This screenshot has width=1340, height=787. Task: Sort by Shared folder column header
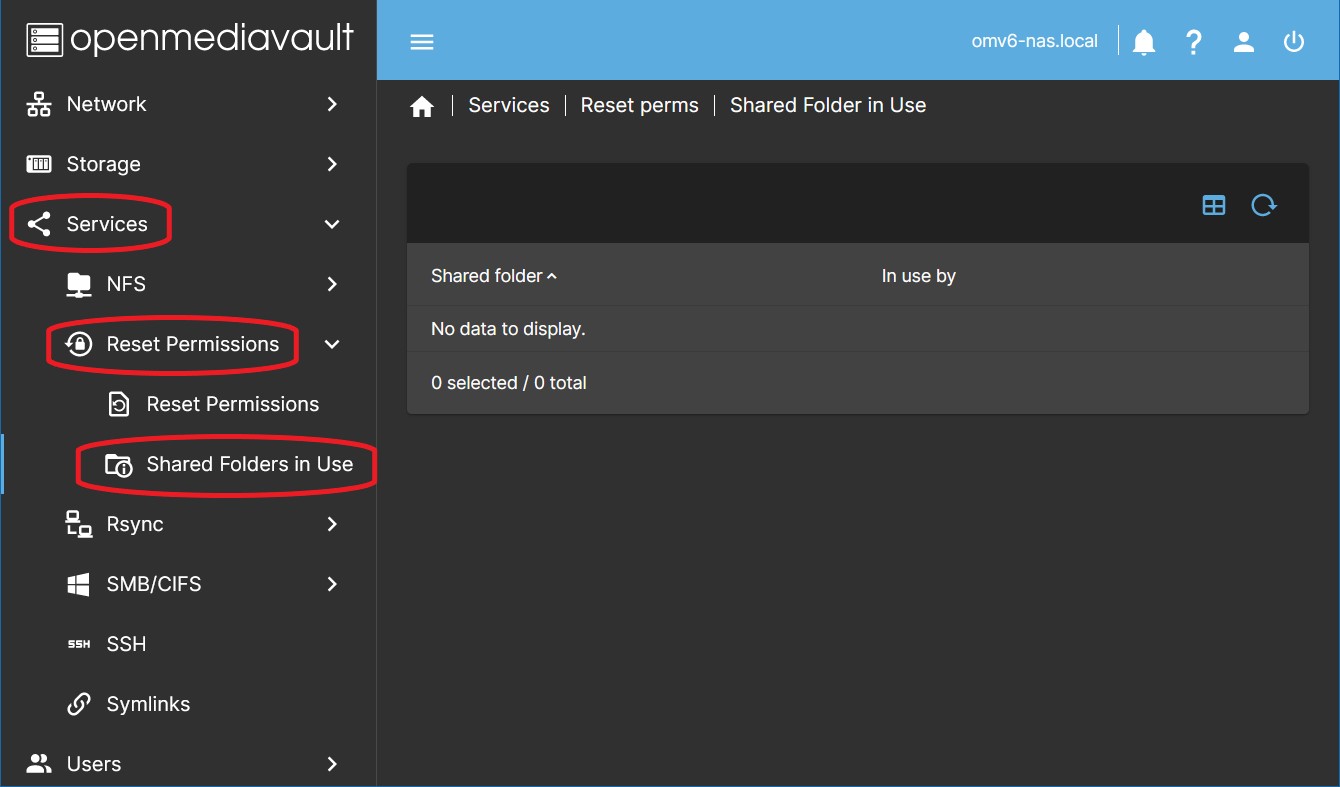coord(487,276)
